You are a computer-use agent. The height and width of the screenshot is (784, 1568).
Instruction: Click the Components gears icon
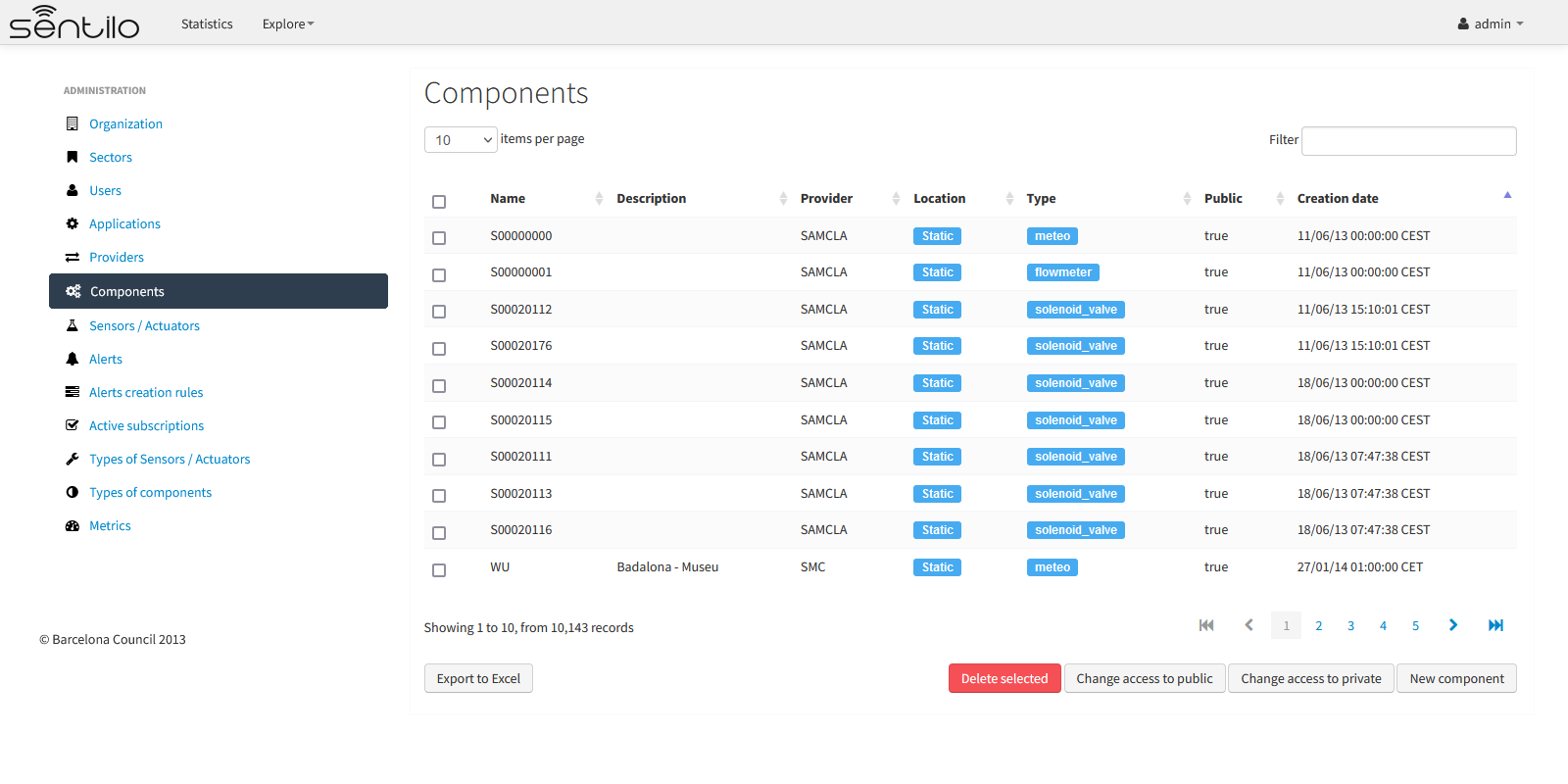[x=73, y=291]
